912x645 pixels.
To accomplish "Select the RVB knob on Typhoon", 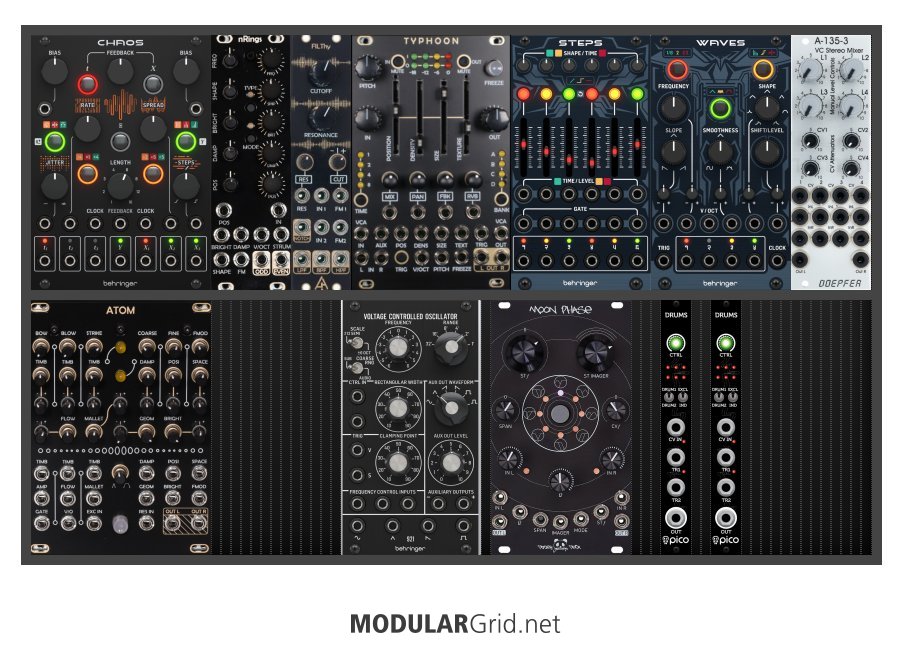I will pyautogui.click(x=473, y=179).
